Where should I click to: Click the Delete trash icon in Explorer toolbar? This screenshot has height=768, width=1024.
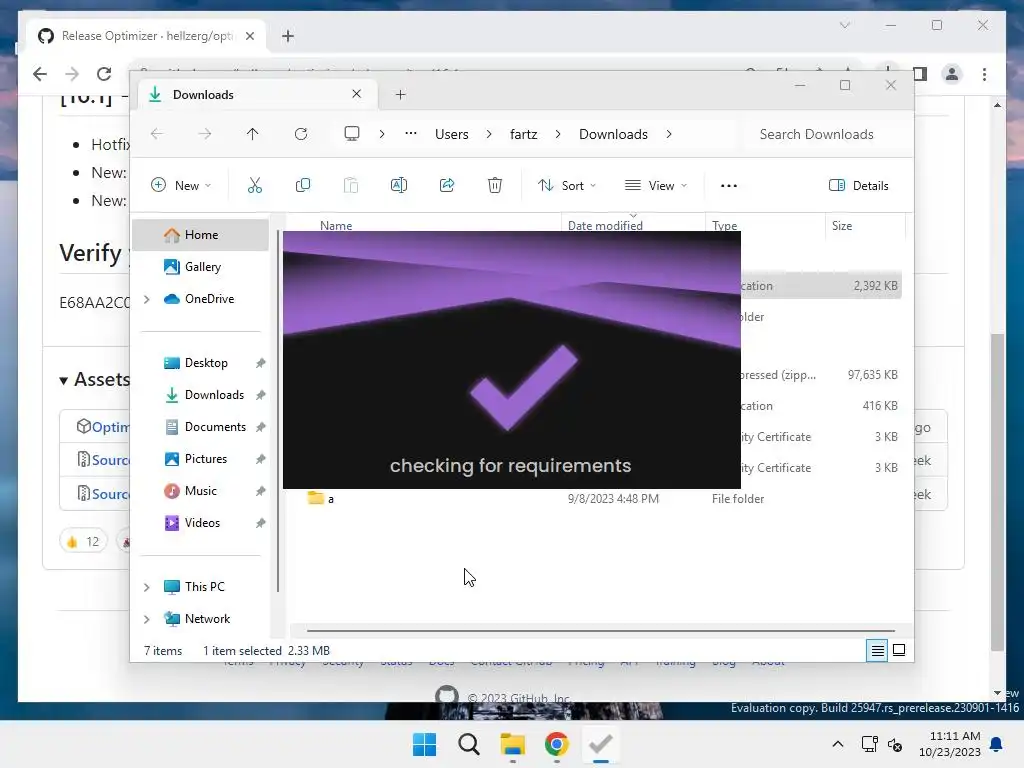(495, 185)
